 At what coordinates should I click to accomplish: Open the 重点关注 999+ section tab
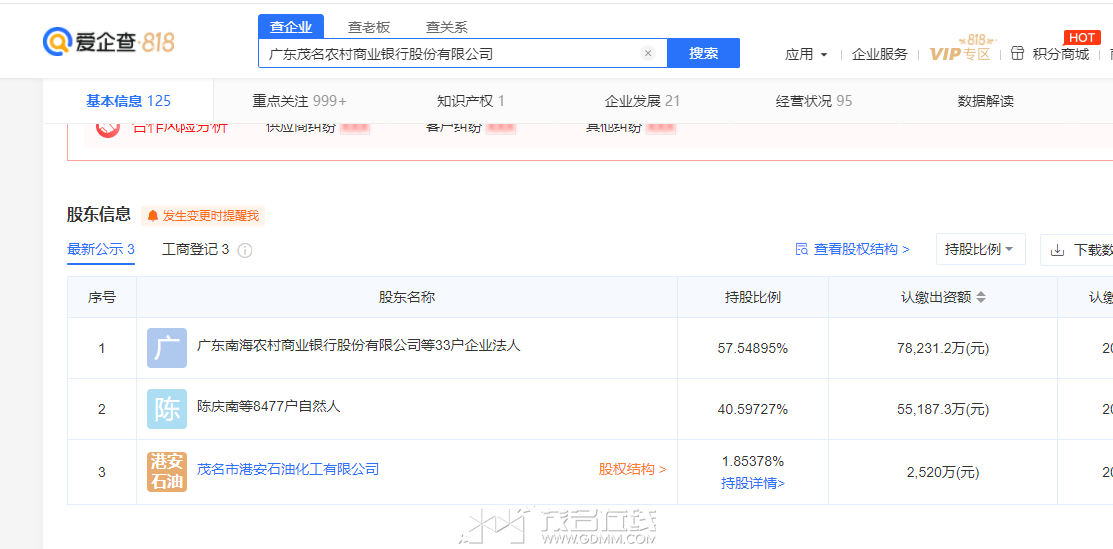click(x=300, y=101)
